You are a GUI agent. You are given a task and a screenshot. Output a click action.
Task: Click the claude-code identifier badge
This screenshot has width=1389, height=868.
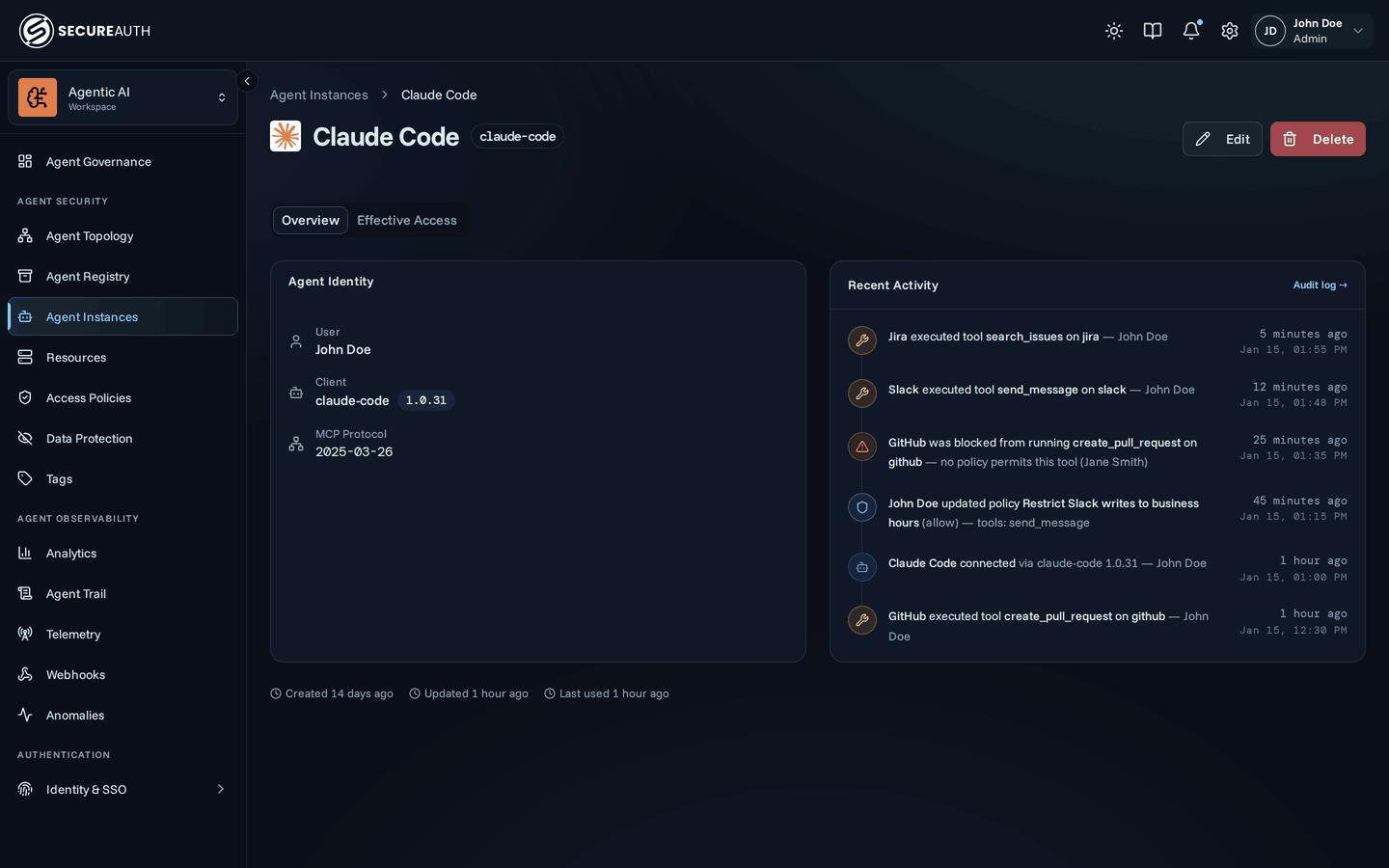(518, 136)
